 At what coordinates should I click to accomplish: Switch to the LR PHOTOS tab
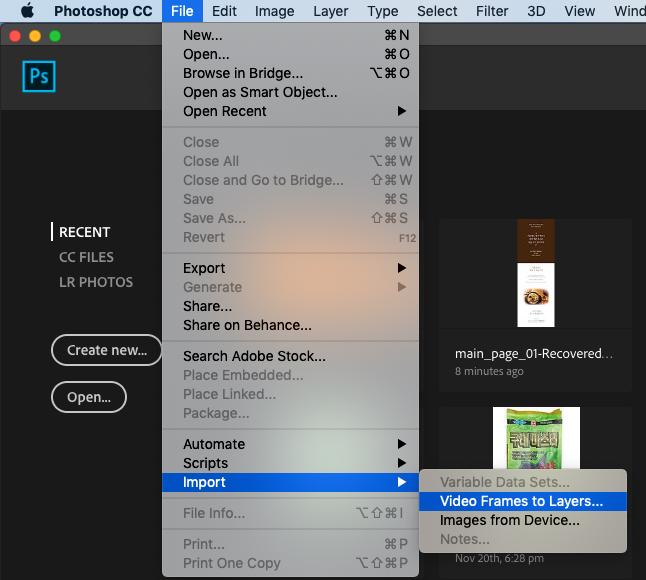click(96, 282)
